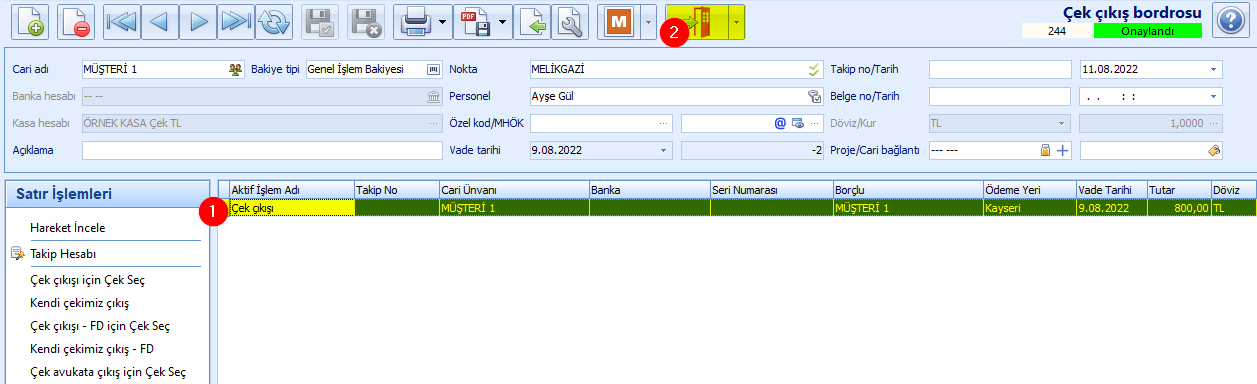Click the Vade Tarihi column header
The width and height of the screenshot is (1257, 384).
tap(1112, 190)
